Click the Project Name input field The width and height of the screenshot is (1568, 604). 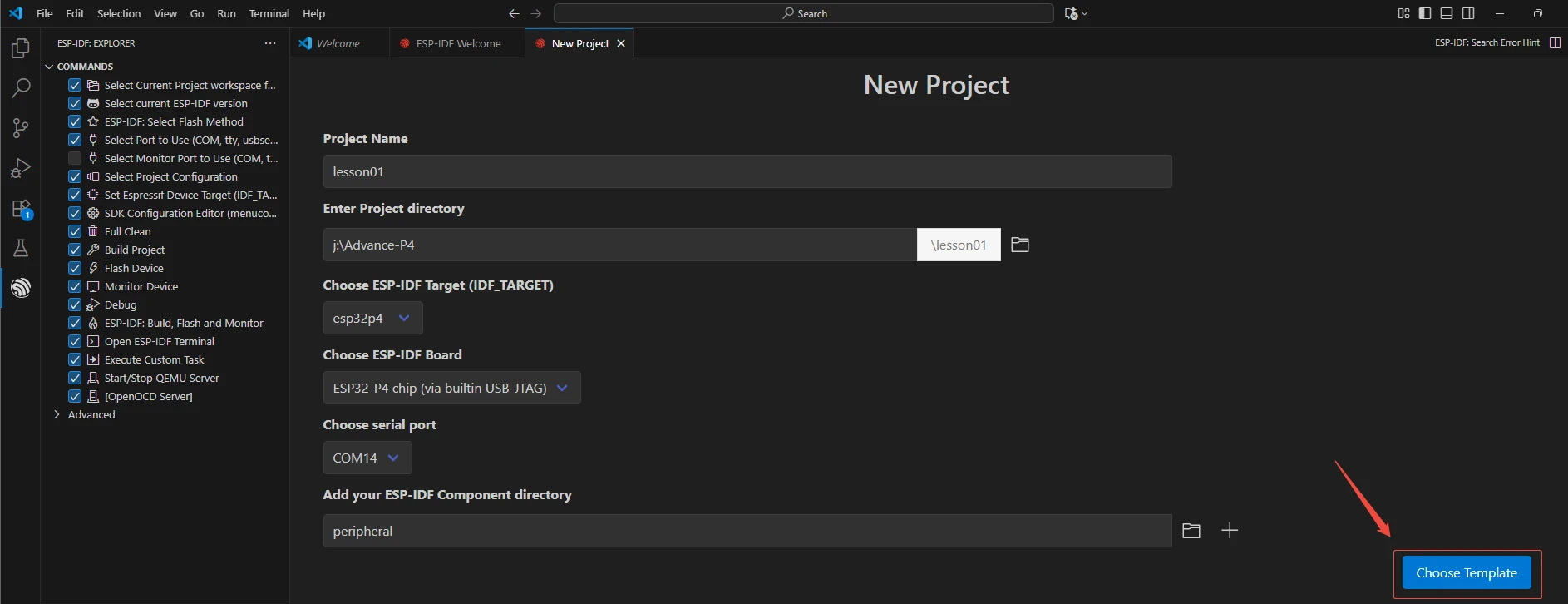[747, 171]
